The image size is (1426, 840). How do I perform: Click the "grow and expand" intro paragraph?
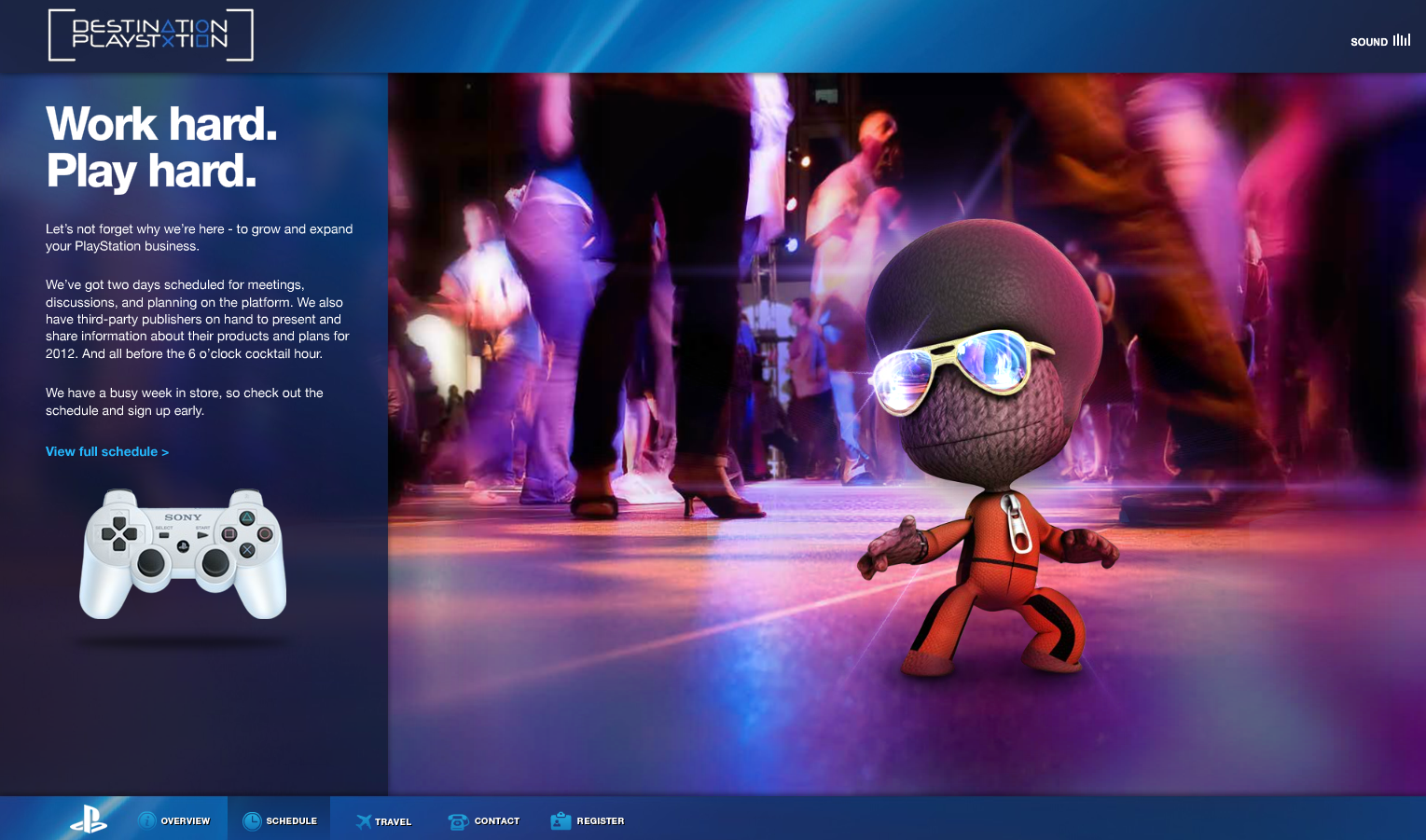point(200,237)
